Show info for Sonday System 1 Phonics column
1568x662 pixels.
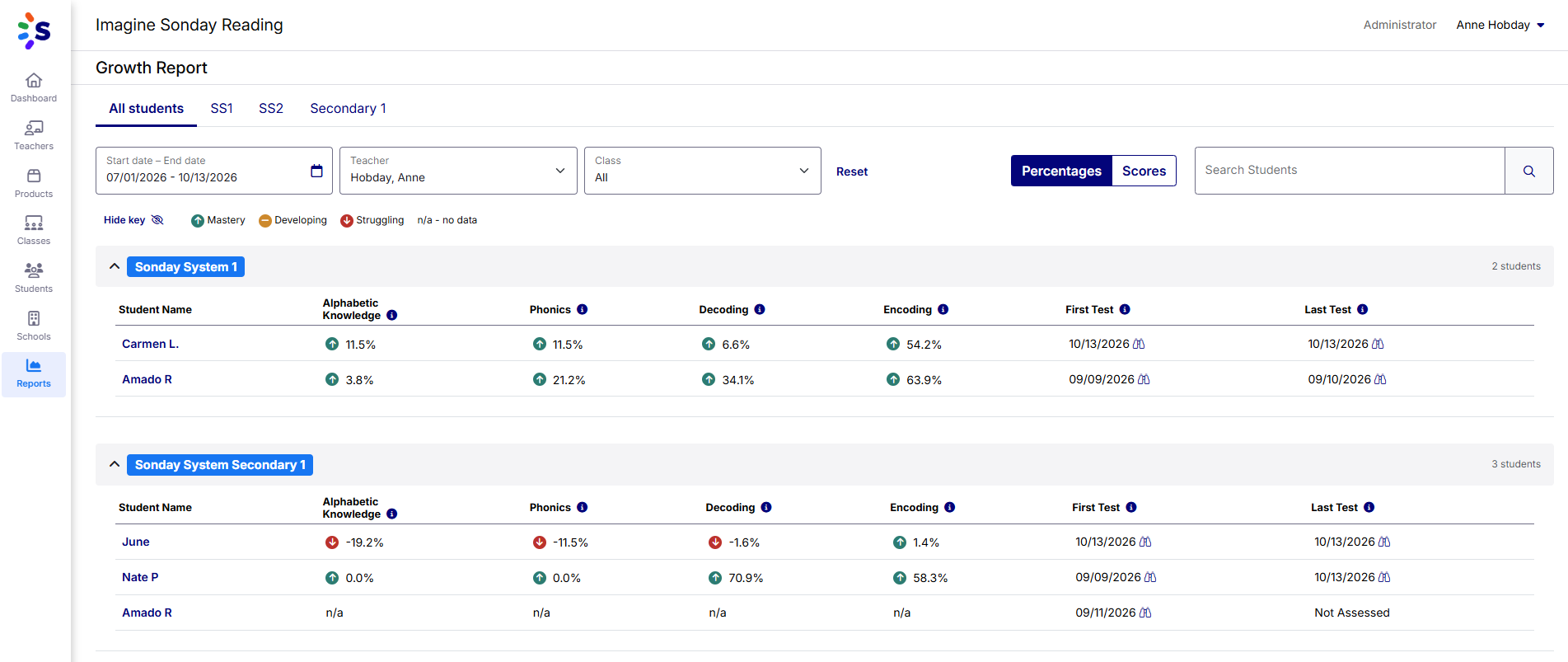(583, 309)
